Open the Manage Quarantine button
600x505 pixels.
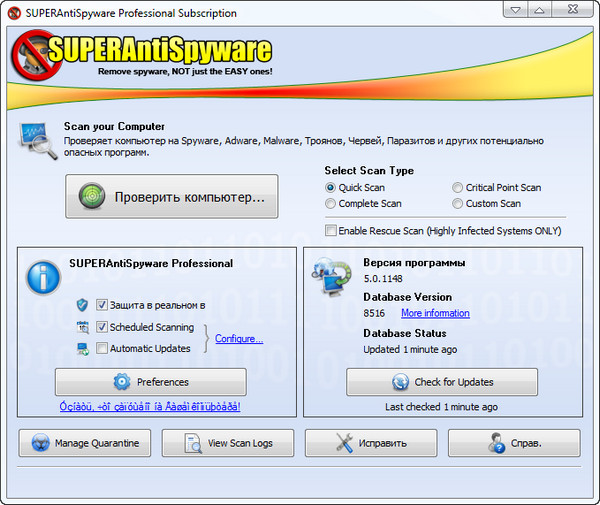point(86,443)
